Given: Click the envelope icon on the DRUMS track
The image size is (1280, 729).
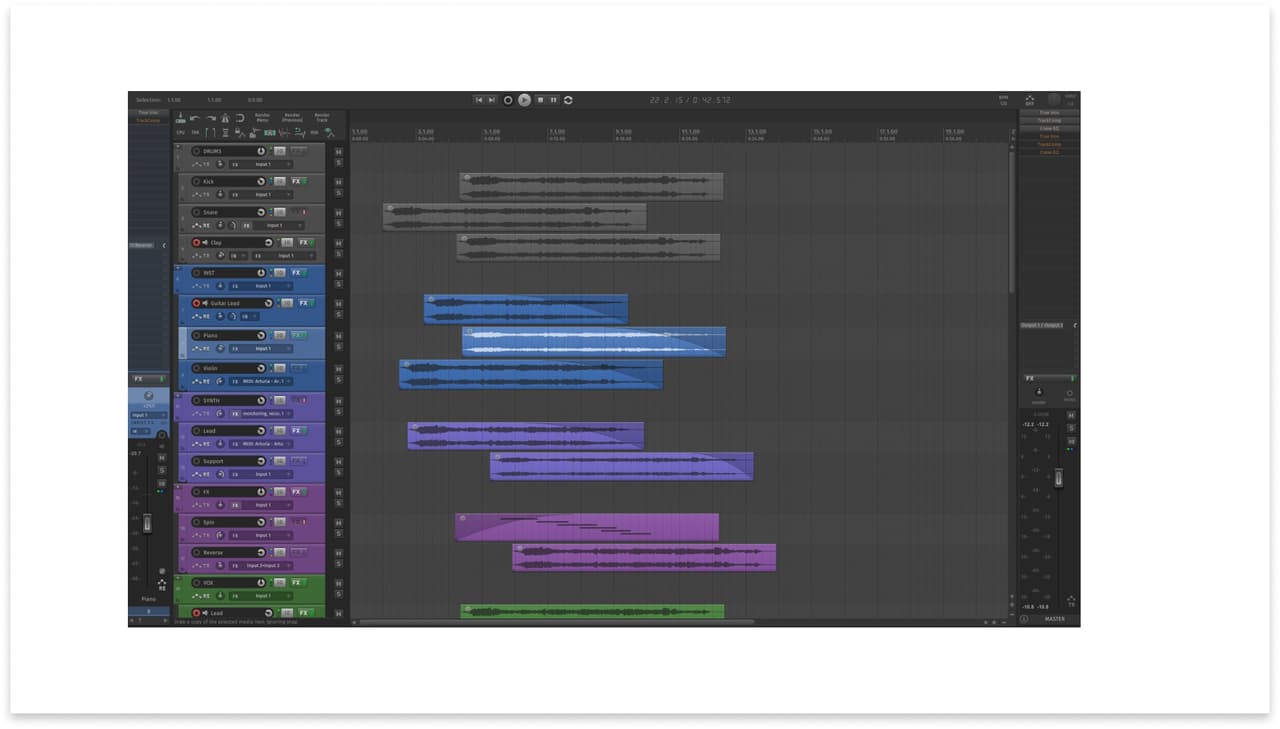Looking at the screenshot, I should click(195, 164).
